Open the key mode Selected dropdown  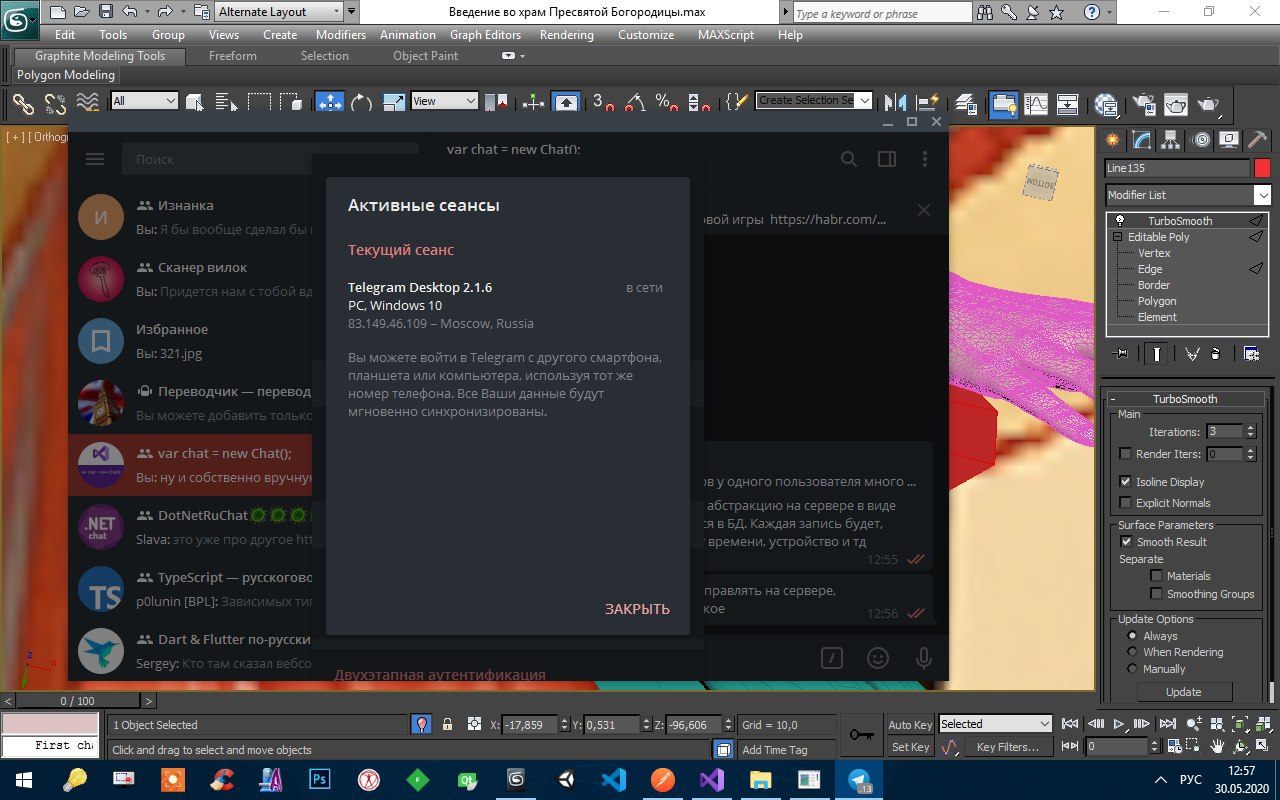tap(996, 724)
